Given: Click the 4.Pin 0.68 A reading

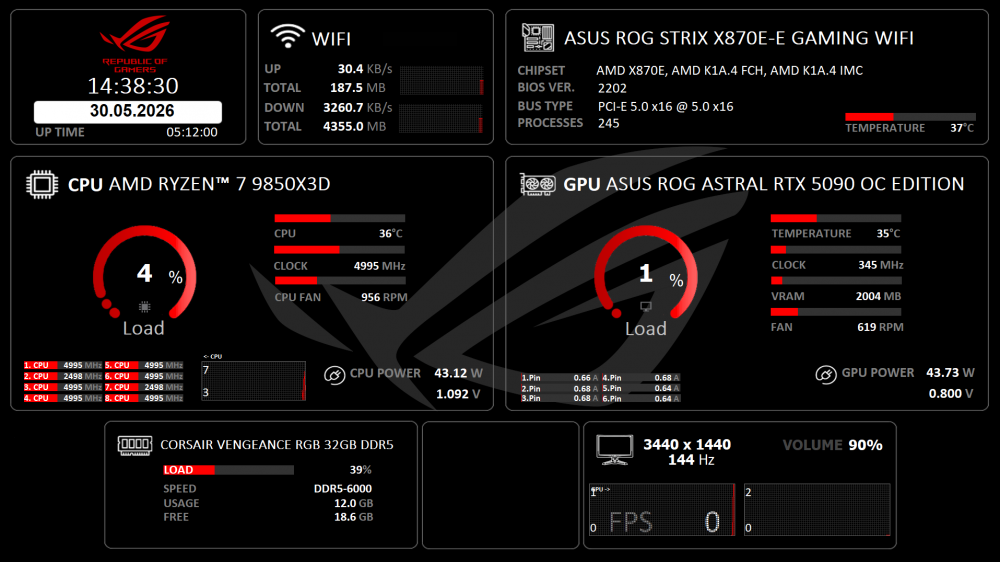Looking at the screenshot, I should 641,378.
